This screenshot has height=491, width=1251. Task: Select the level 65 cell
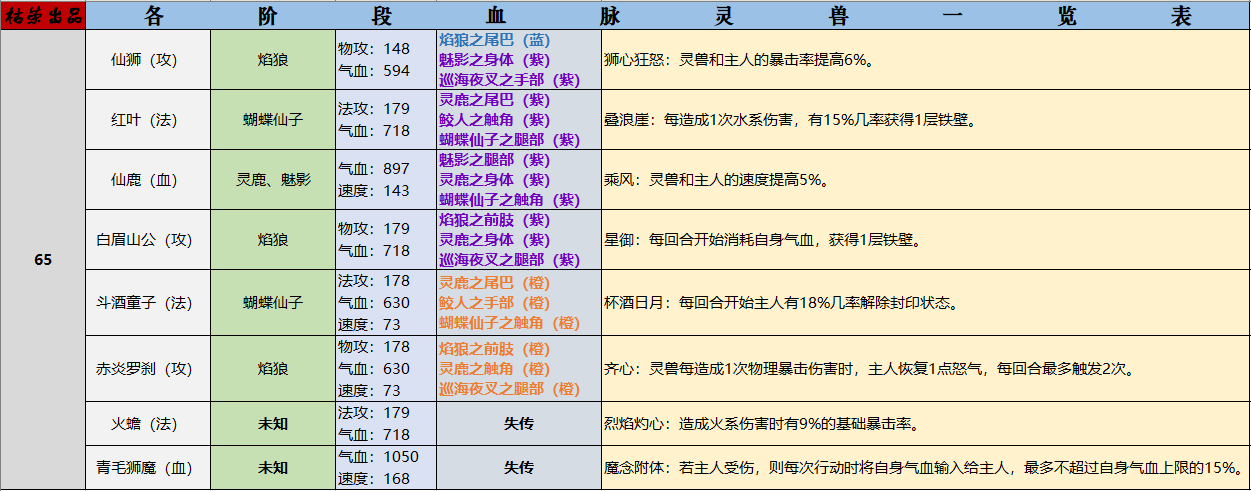tap(43, 260)
